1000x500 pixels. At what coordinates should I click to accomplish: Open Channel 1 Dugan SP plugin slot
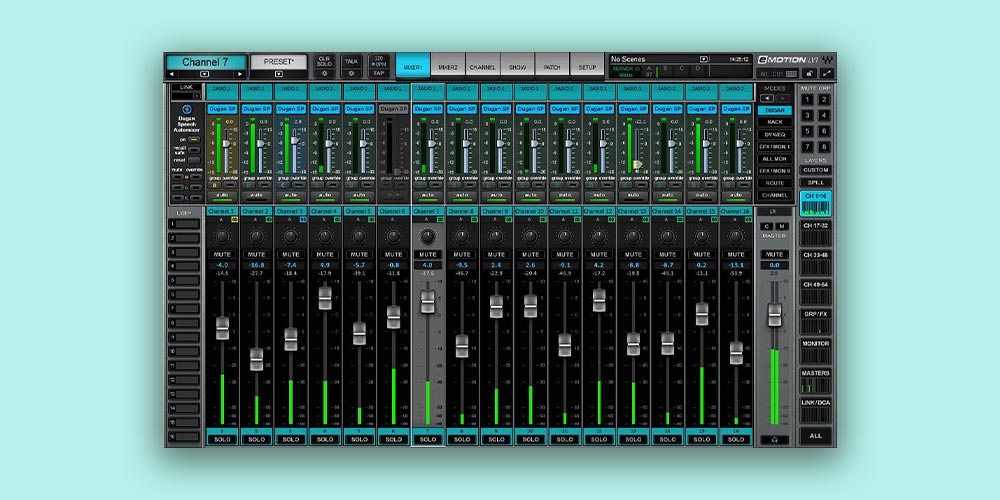point(222,109)
